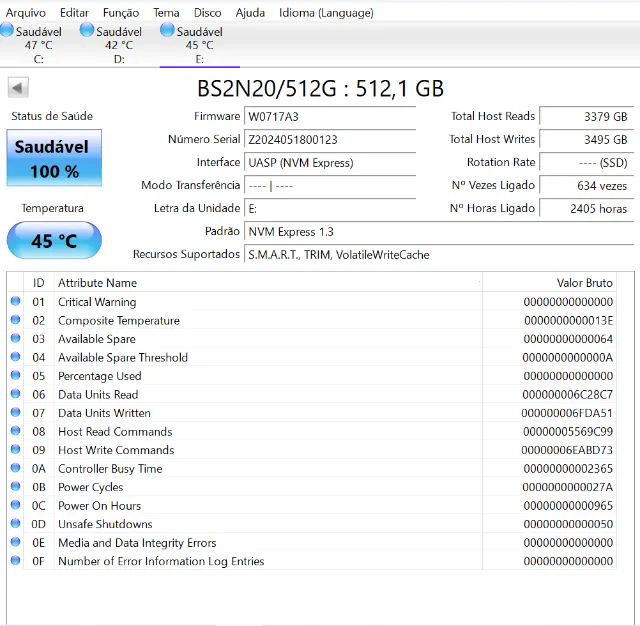Click the Firmware field W0717A3
Screen dimensions: 640x626
pos(330,117)
